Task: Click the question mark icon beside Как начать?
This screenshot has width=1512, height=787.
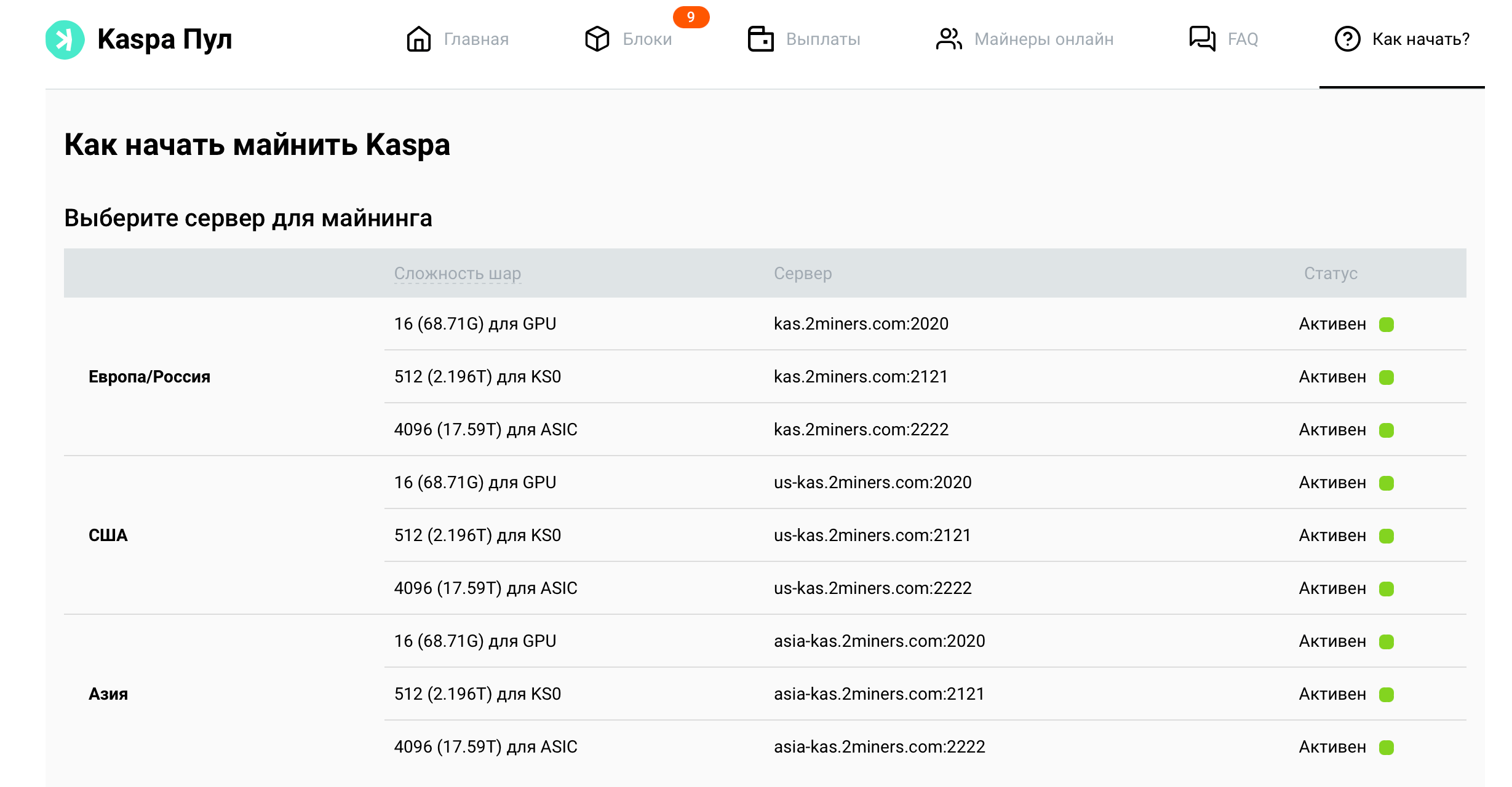Action: tap(1347, 39)
